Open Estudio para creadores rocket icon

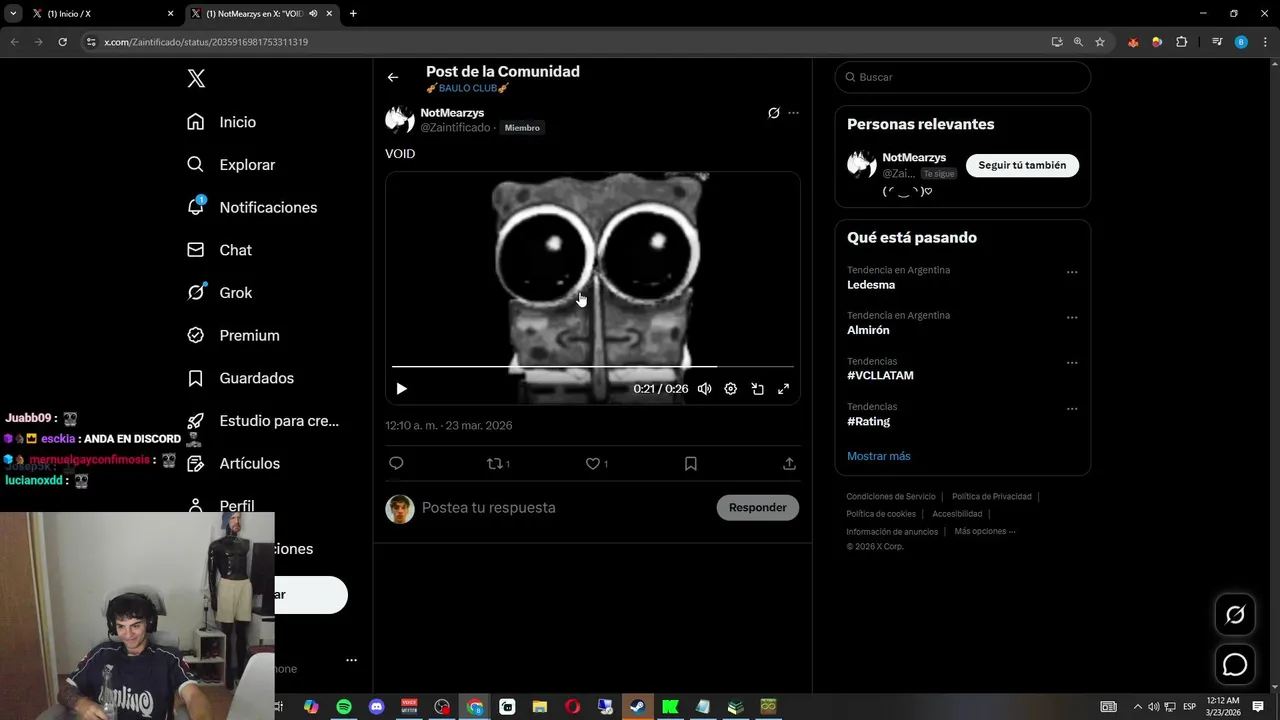click(196, 421)
